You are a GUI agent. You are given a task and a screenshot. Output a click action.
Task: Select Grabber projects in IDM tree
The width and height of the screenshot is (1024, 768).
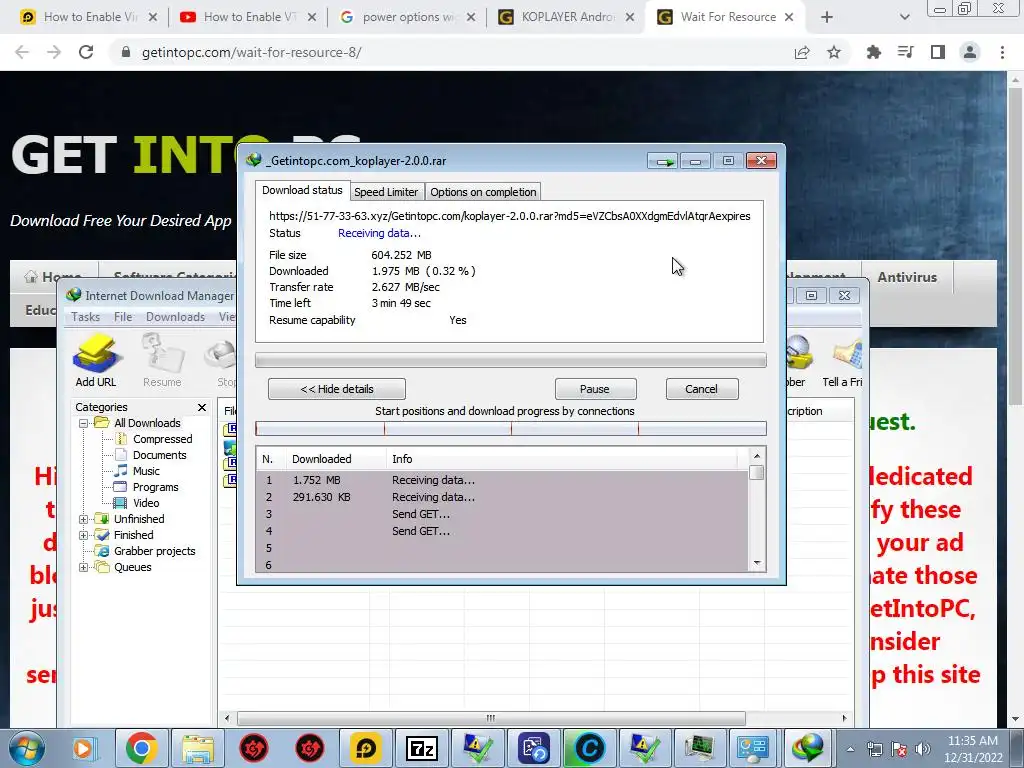[154, 551]
